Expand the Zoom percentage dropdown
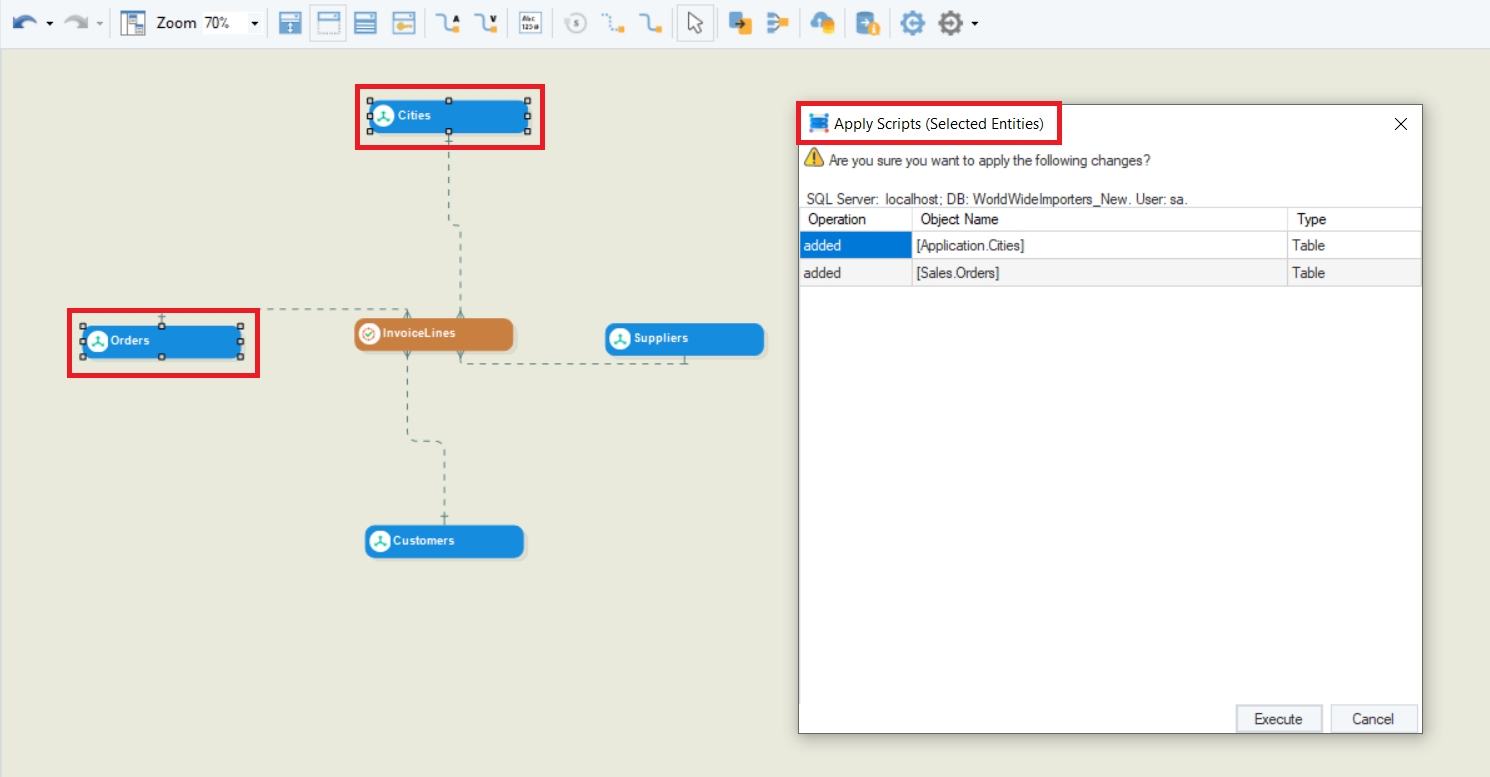 point(254,23)
